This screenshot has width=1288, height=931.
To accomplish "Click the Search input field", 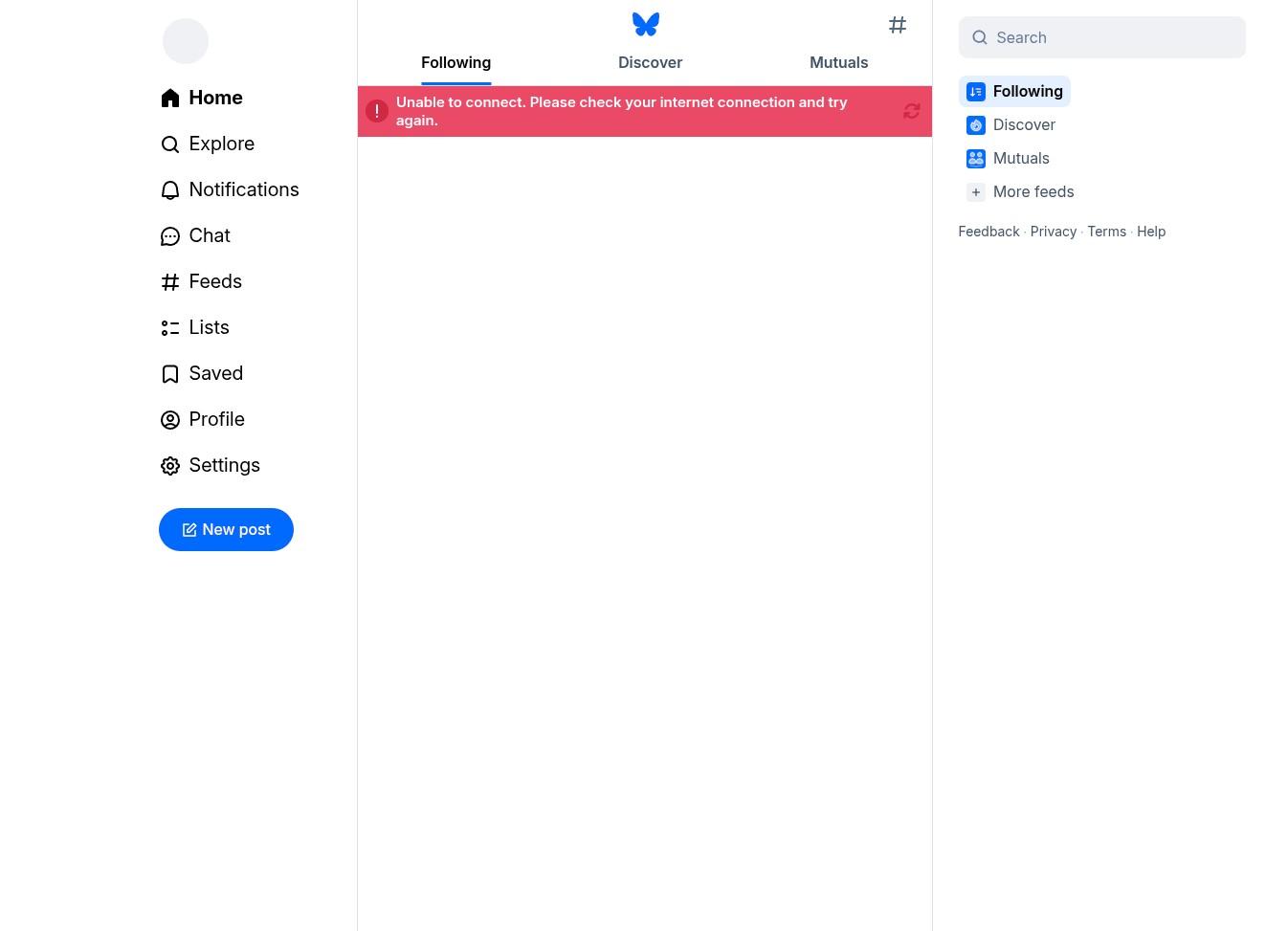I will 1110,37.
